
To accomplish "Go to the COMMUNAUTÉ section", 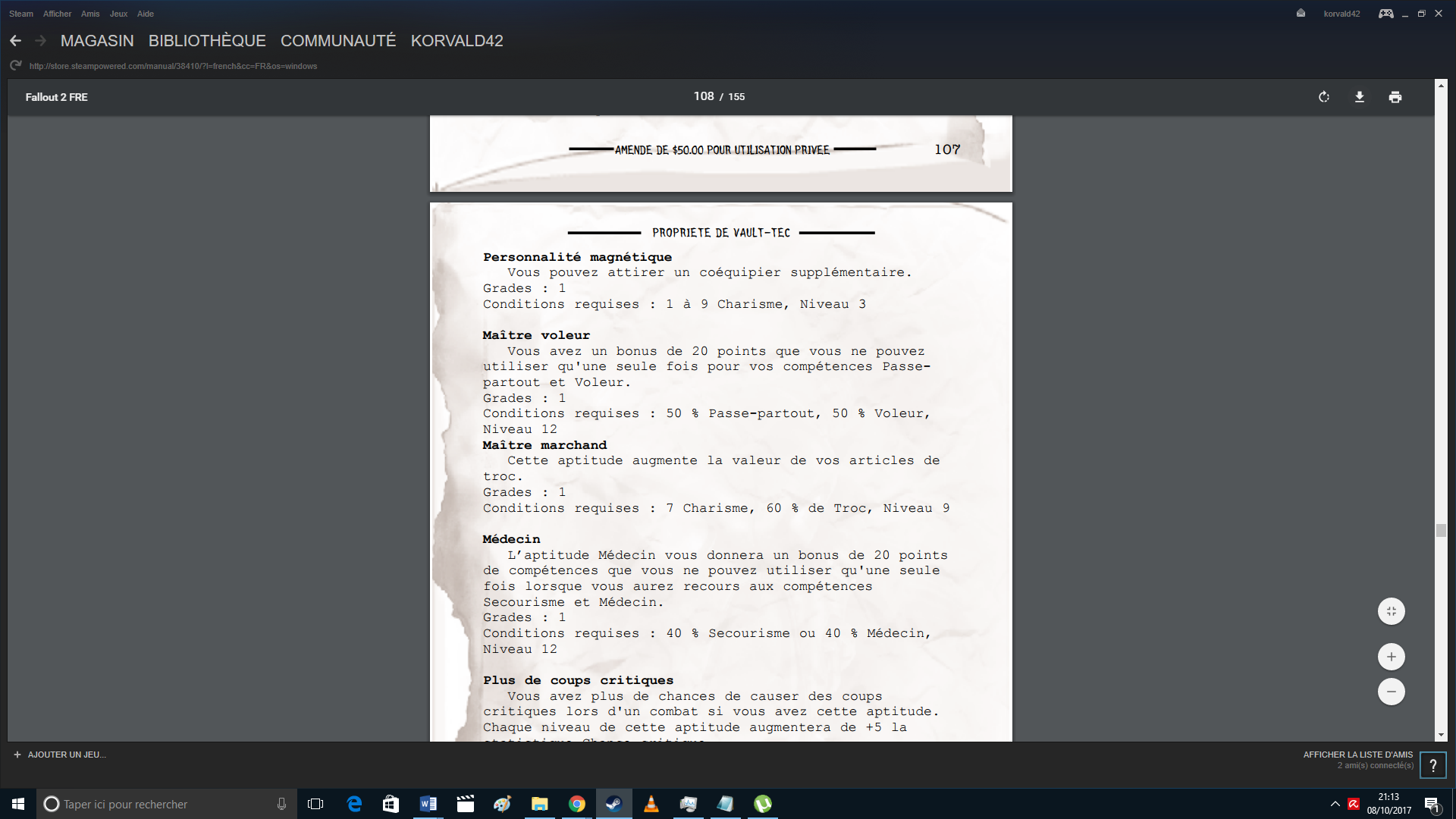I will click(x=338, y=41).
